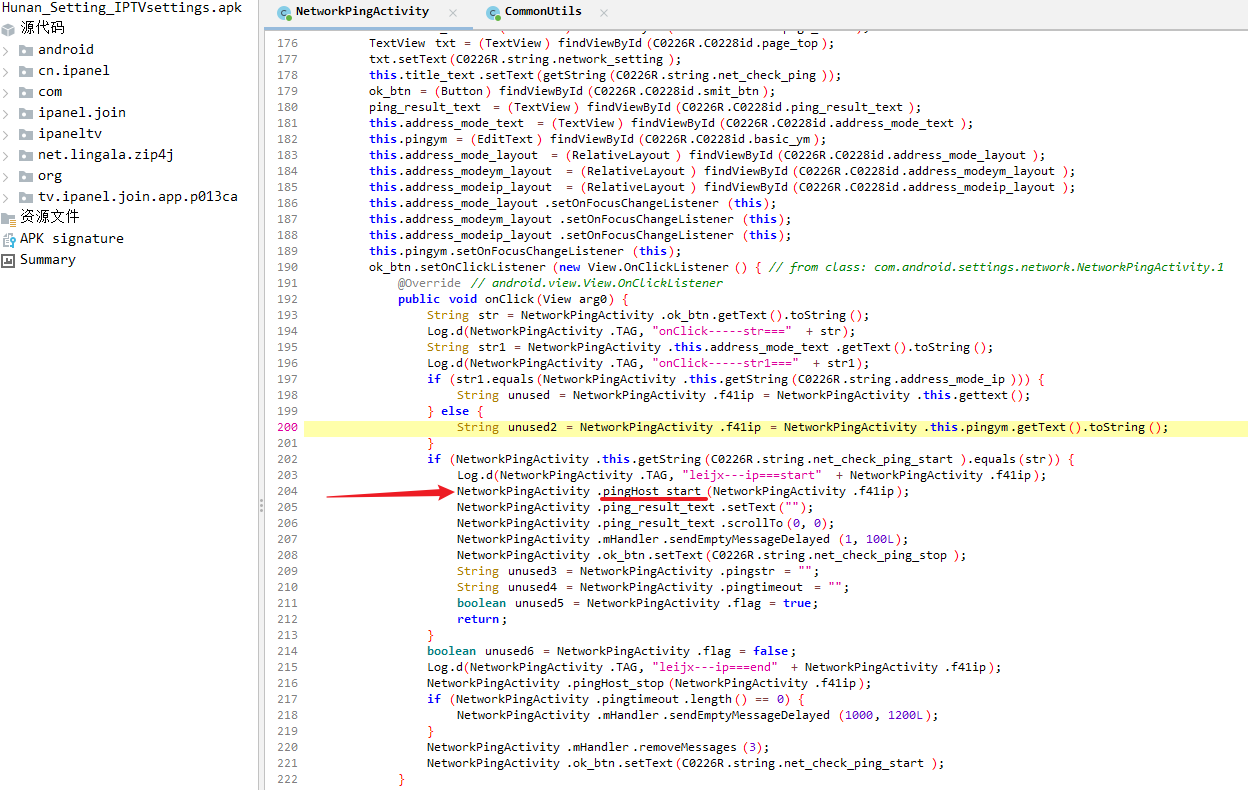Expand the net.lingala.zip4j package
Viewport: 1248px width, 790px height.
click(7, 155)
